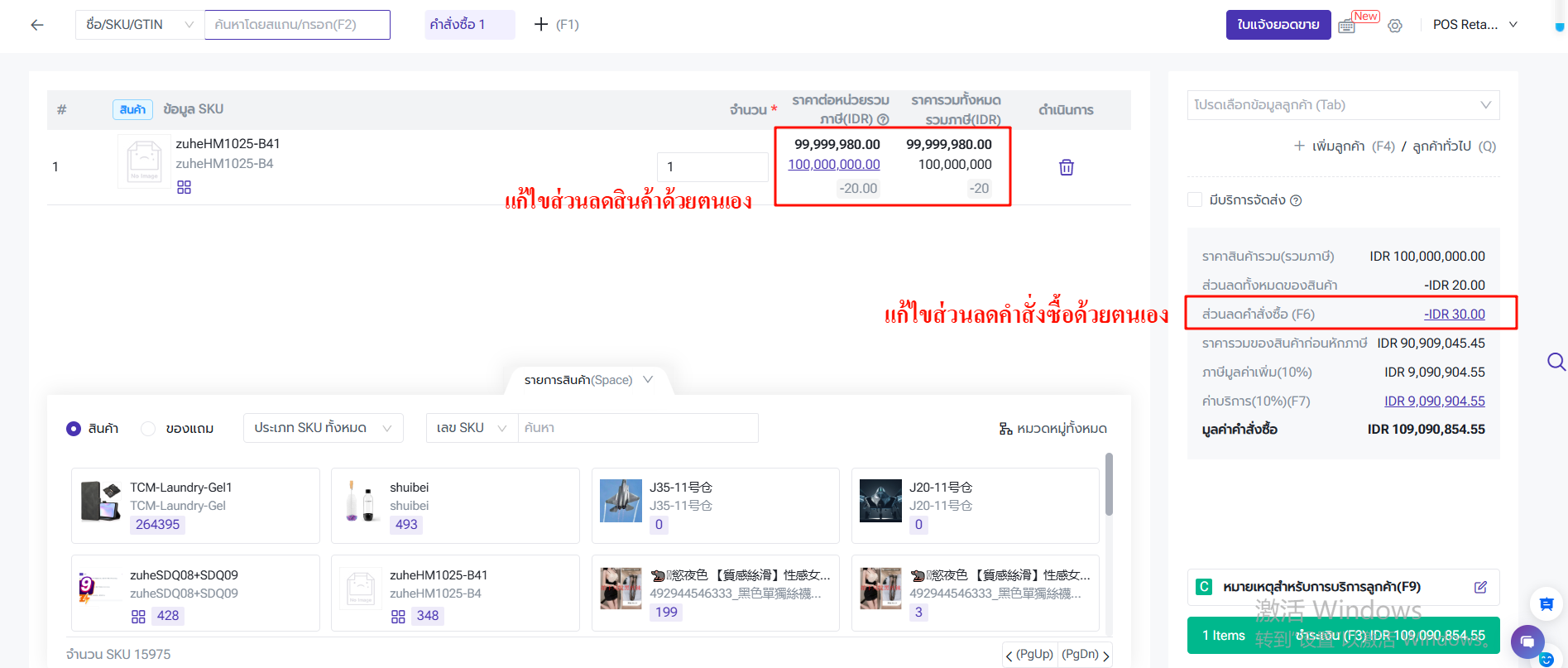
Task: Select ลูกค้าทั่วไป (Q) general customer
Action: [x=1454, y=147]
